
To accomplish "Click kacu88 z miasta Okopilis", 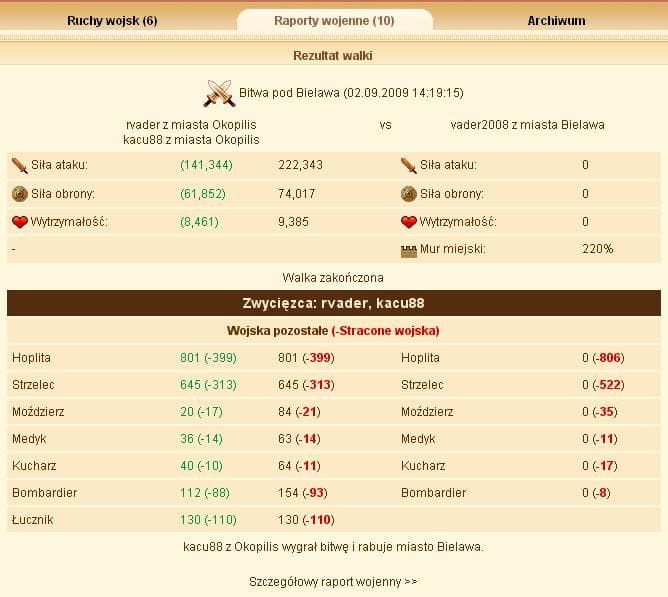I will tap(191, 140).
